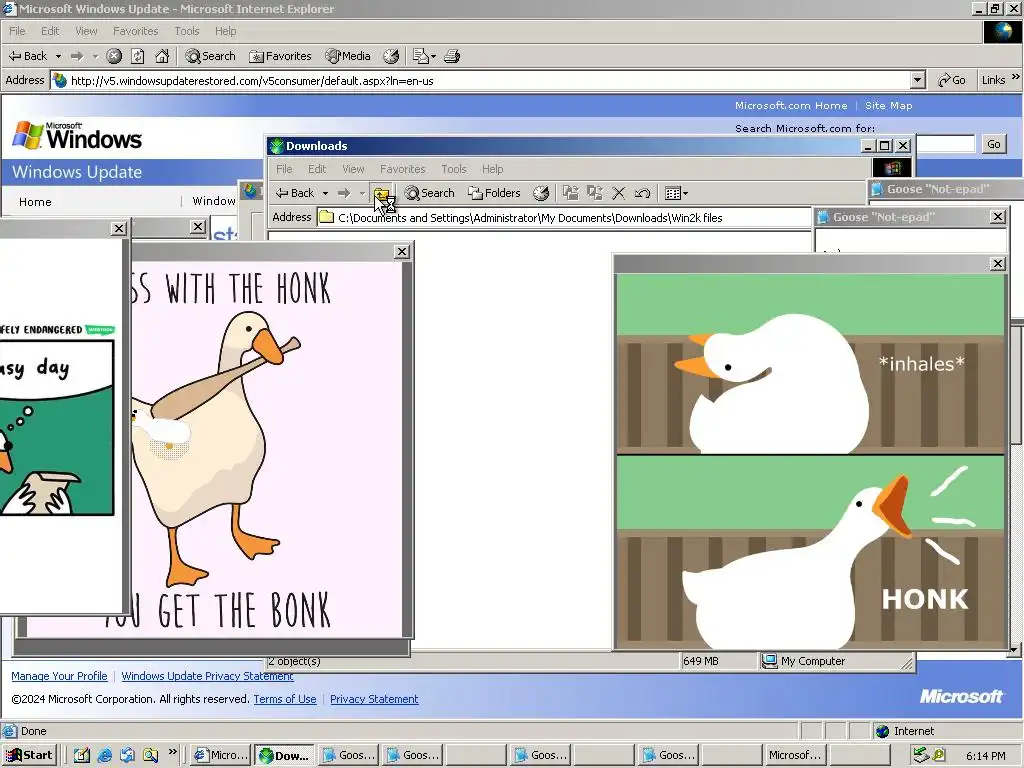The width and height of the screenshot is (1024, 768).
Task: Show History in Internet Explorer toolbar
Action: tap(391, 56)
